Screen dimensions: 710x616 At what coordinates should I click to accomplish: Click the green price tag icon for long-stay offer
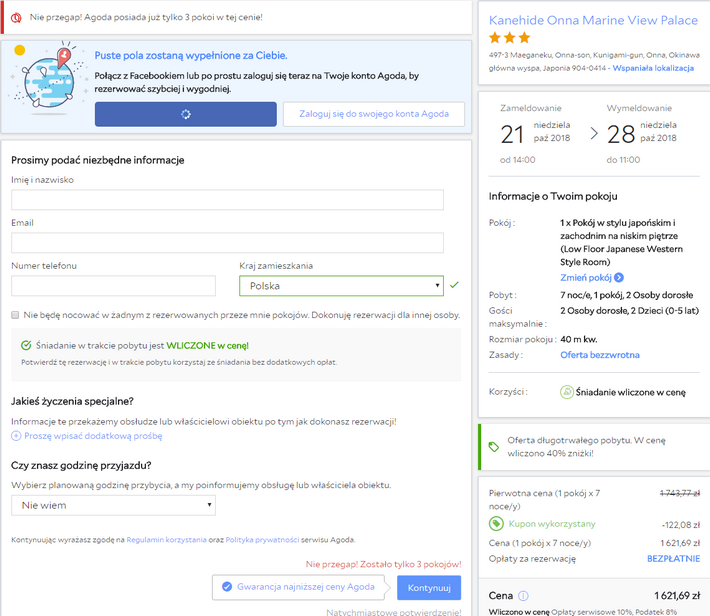coord(494,447)
